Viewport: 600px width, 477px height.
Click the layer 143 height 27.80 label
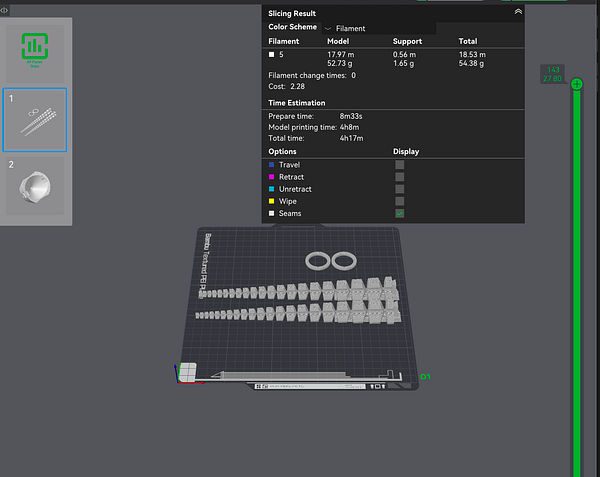[x=553, y=74]
